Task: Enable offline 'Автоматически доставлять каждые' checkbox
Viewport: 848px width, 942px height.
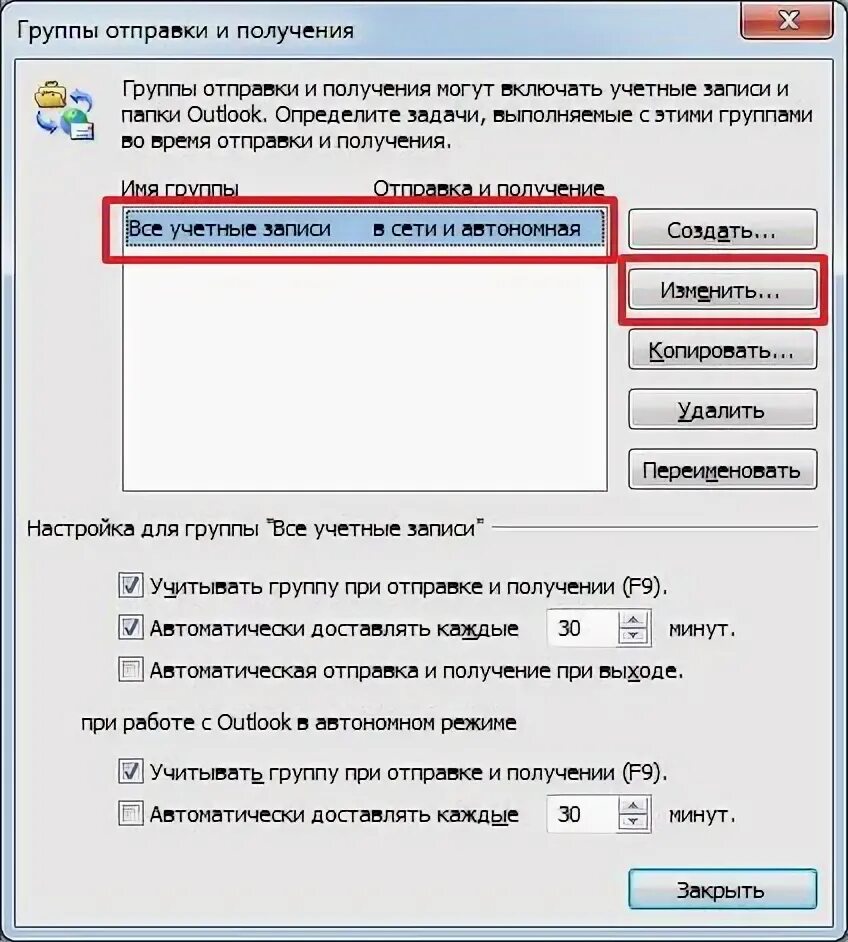Action: pos(130,814)
